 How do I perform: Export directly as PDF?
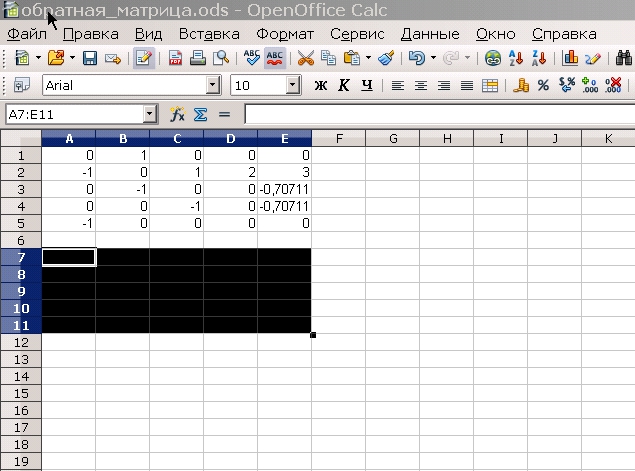point(174,59)
